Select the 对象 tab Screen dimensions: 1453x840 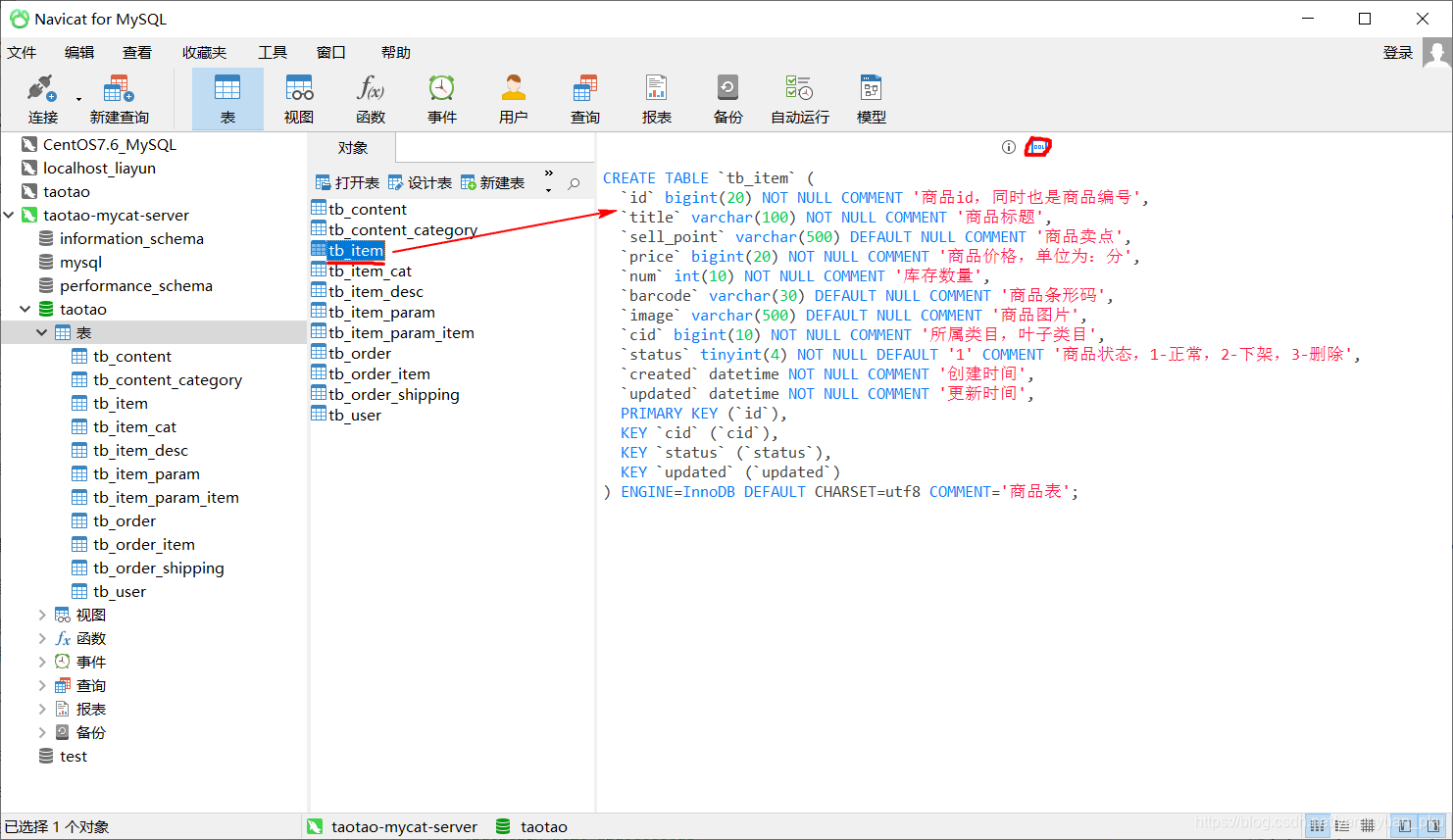tap(353, 148)
